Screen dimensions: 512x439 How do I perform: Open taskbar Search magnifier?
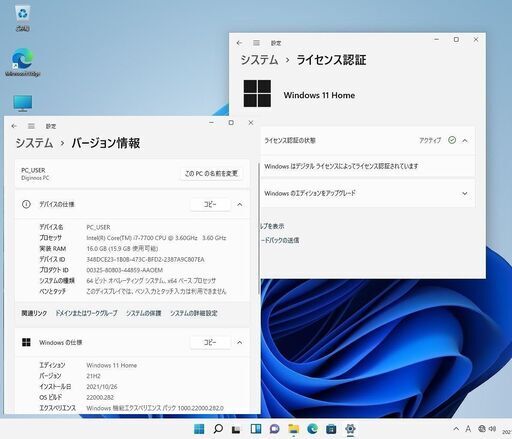218,429
